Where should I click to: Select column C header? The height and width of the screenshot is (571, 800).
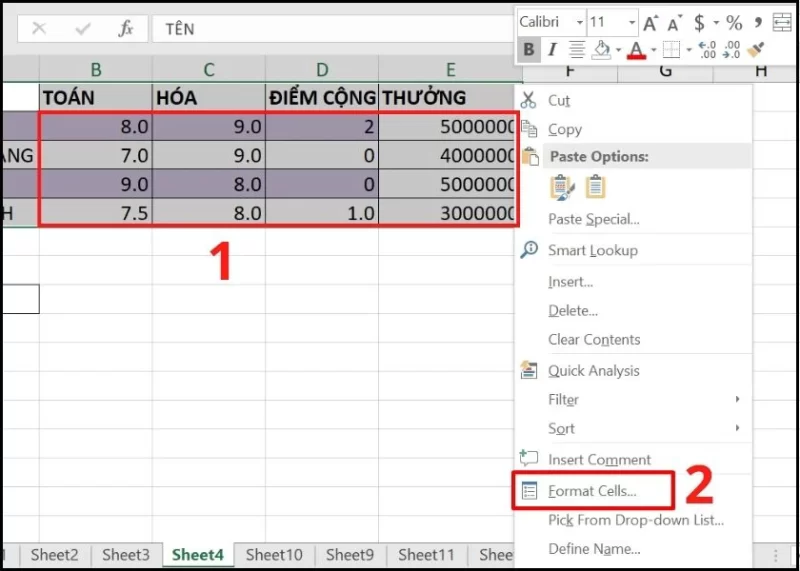209,69
